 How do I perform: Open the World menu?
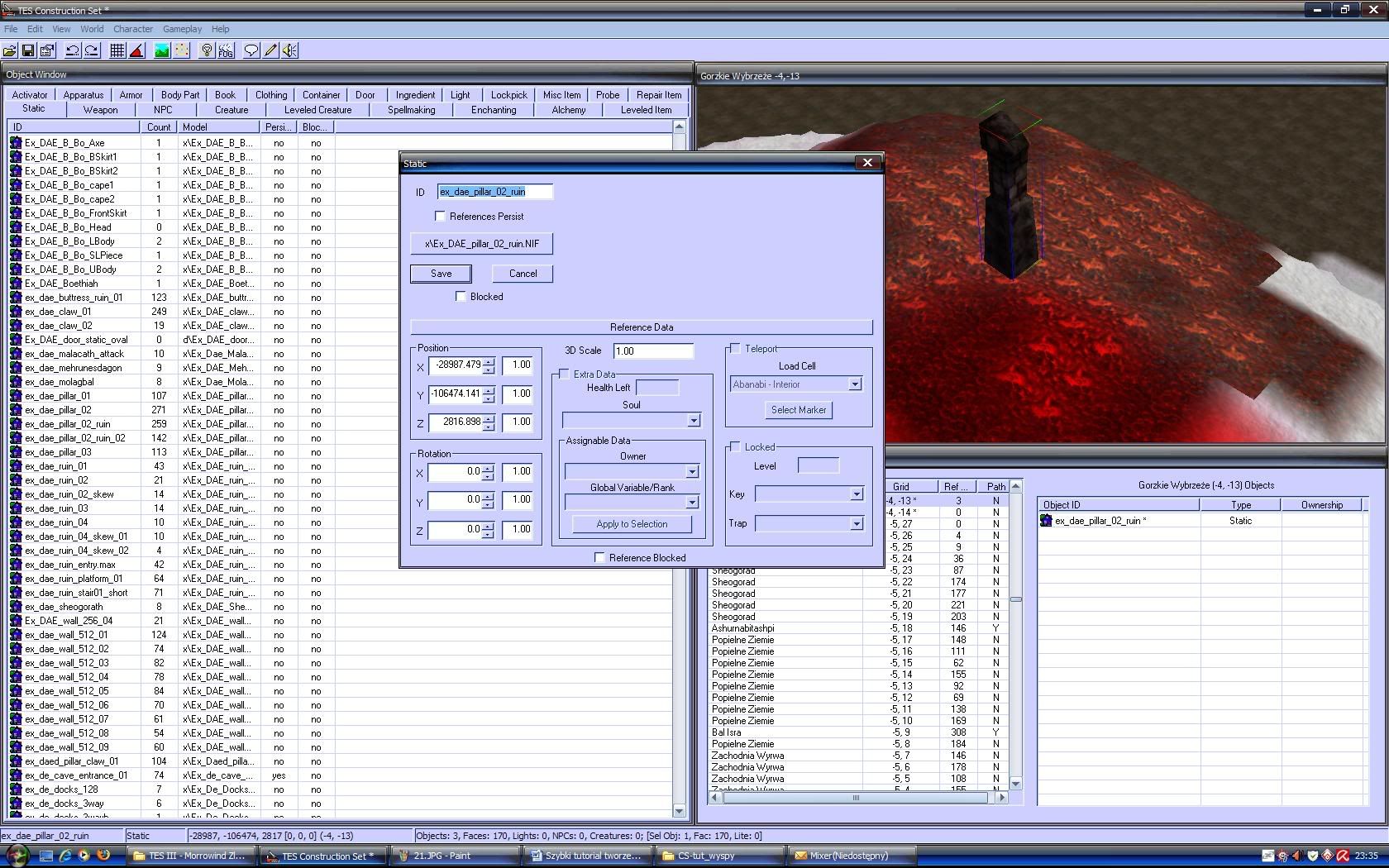92,29
